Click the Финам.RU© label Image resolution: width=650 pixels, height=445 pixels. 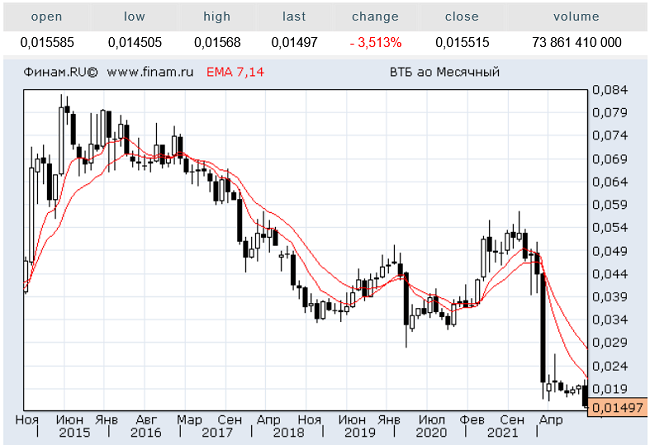pos(61,72)
